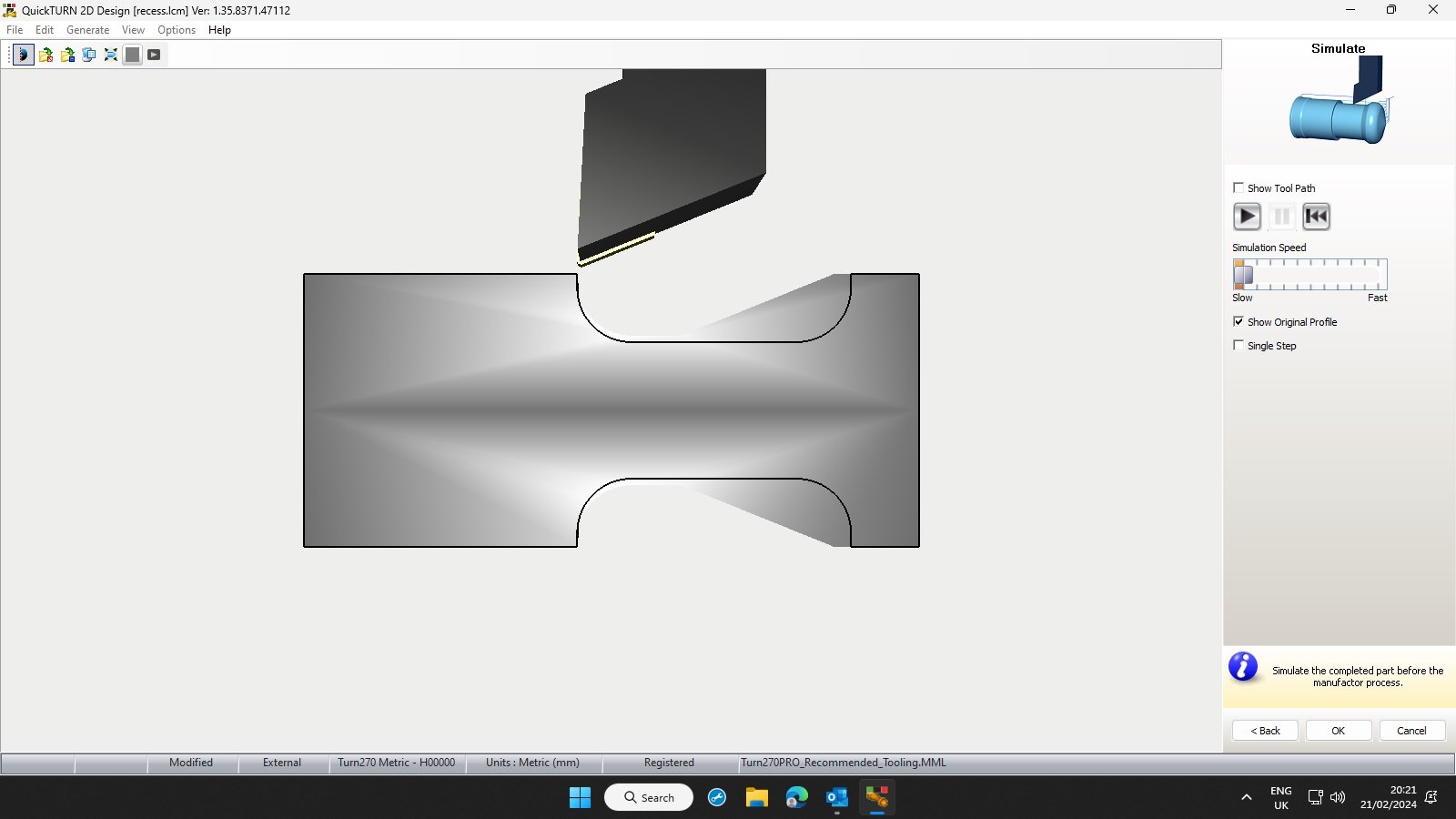The height and width of the screenshot is (819, 1456).
Task: Open Microsoft Edge from the taskbar
Action: pyautogui.click(x=797, y=798)
